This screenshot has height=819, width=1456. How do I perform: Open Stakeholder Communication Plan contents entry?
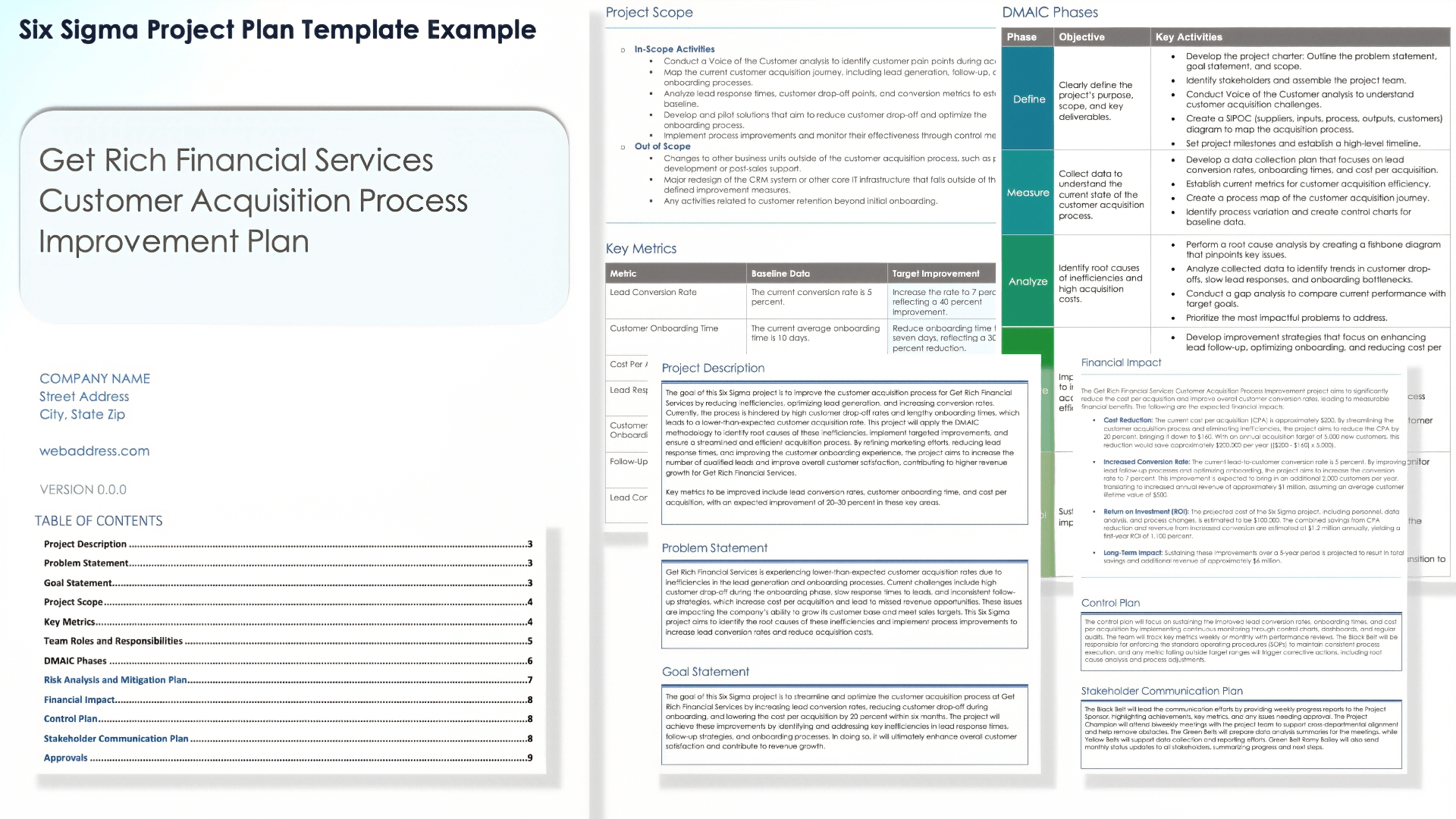288,739
